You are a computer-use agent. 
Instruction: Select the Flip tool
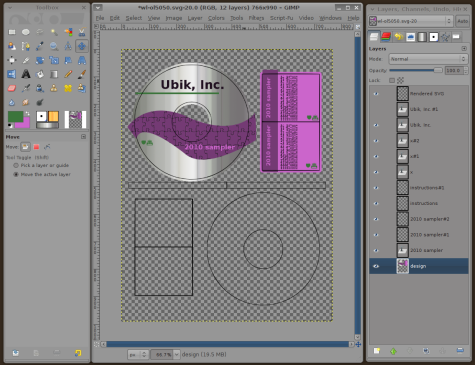tap(12, 74)
